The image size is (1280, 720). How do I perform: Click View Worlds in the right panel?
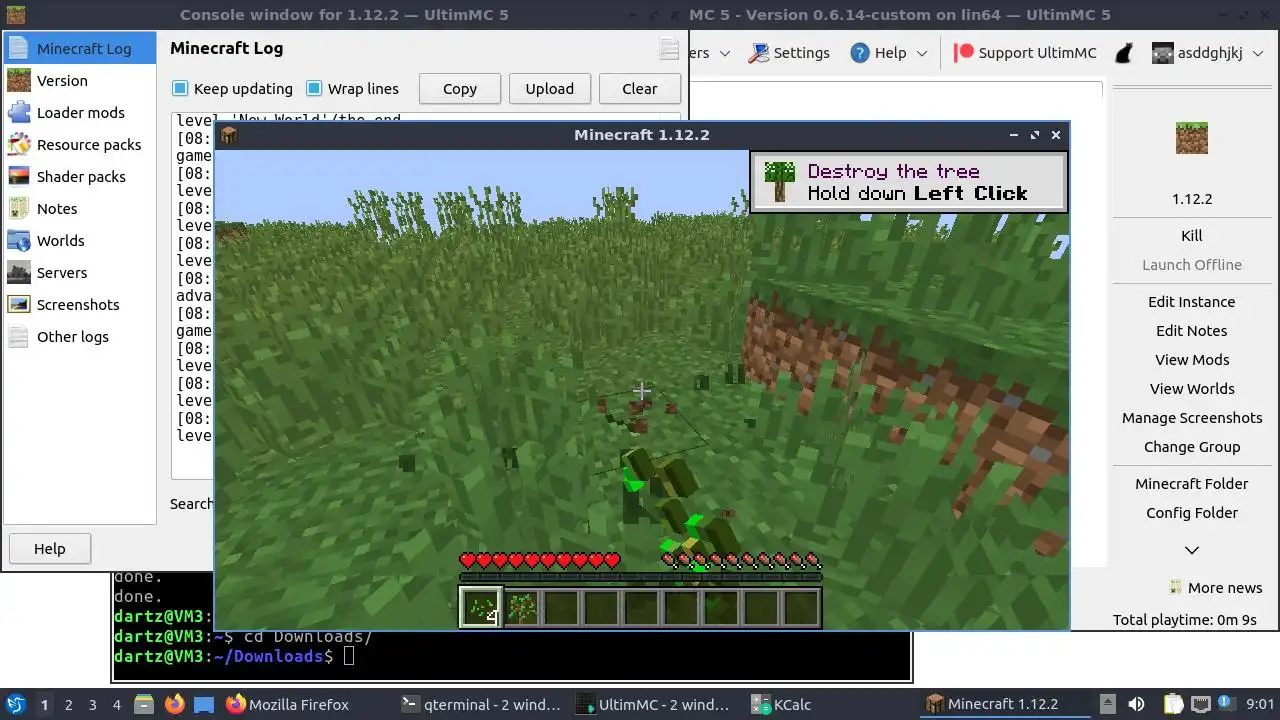1192,389
